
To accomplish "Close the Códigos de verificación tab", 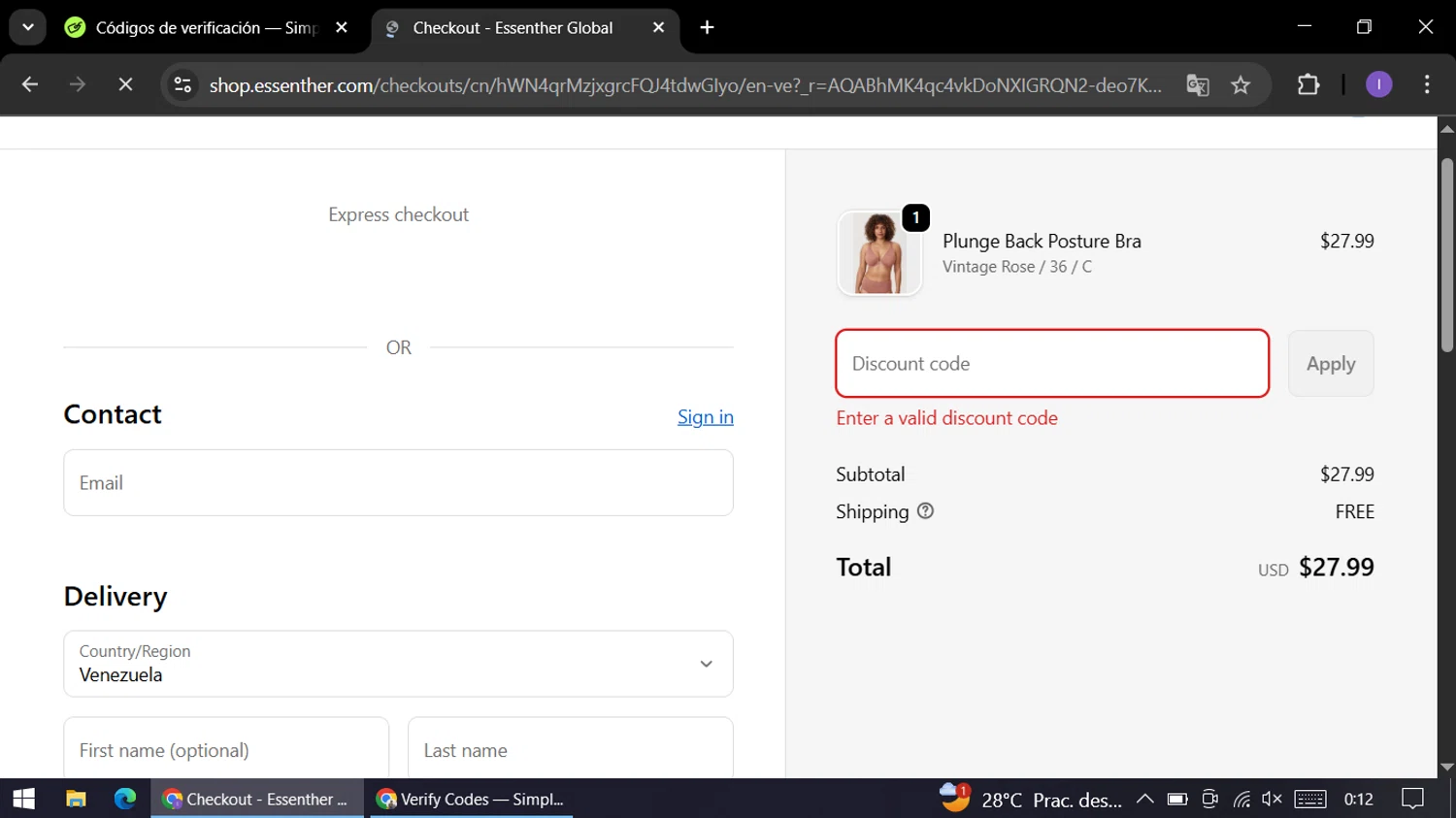I will 342,28.
